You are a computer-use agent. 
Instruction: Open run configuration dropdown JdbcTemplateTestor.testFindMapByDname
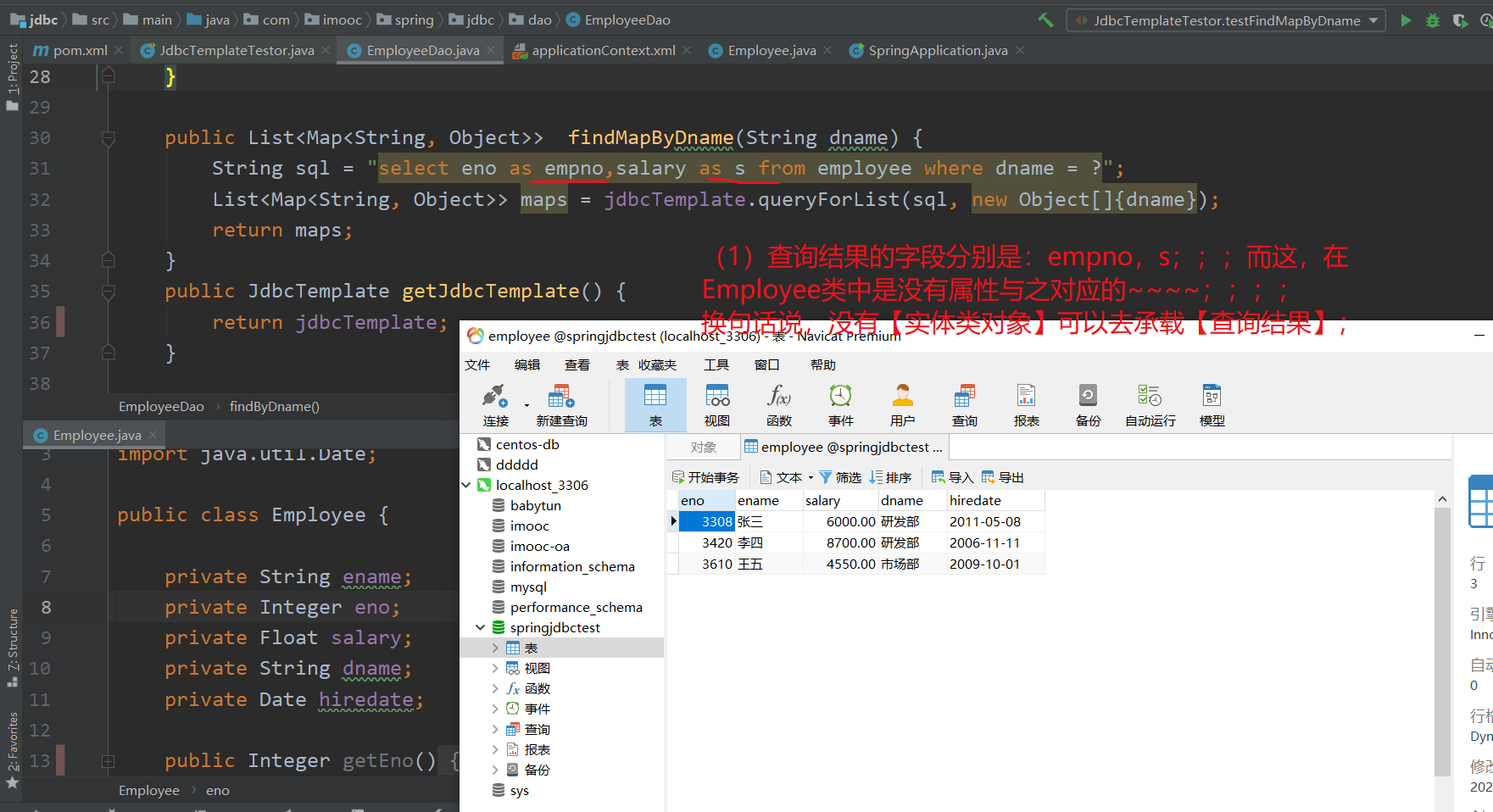(1226, 20)
